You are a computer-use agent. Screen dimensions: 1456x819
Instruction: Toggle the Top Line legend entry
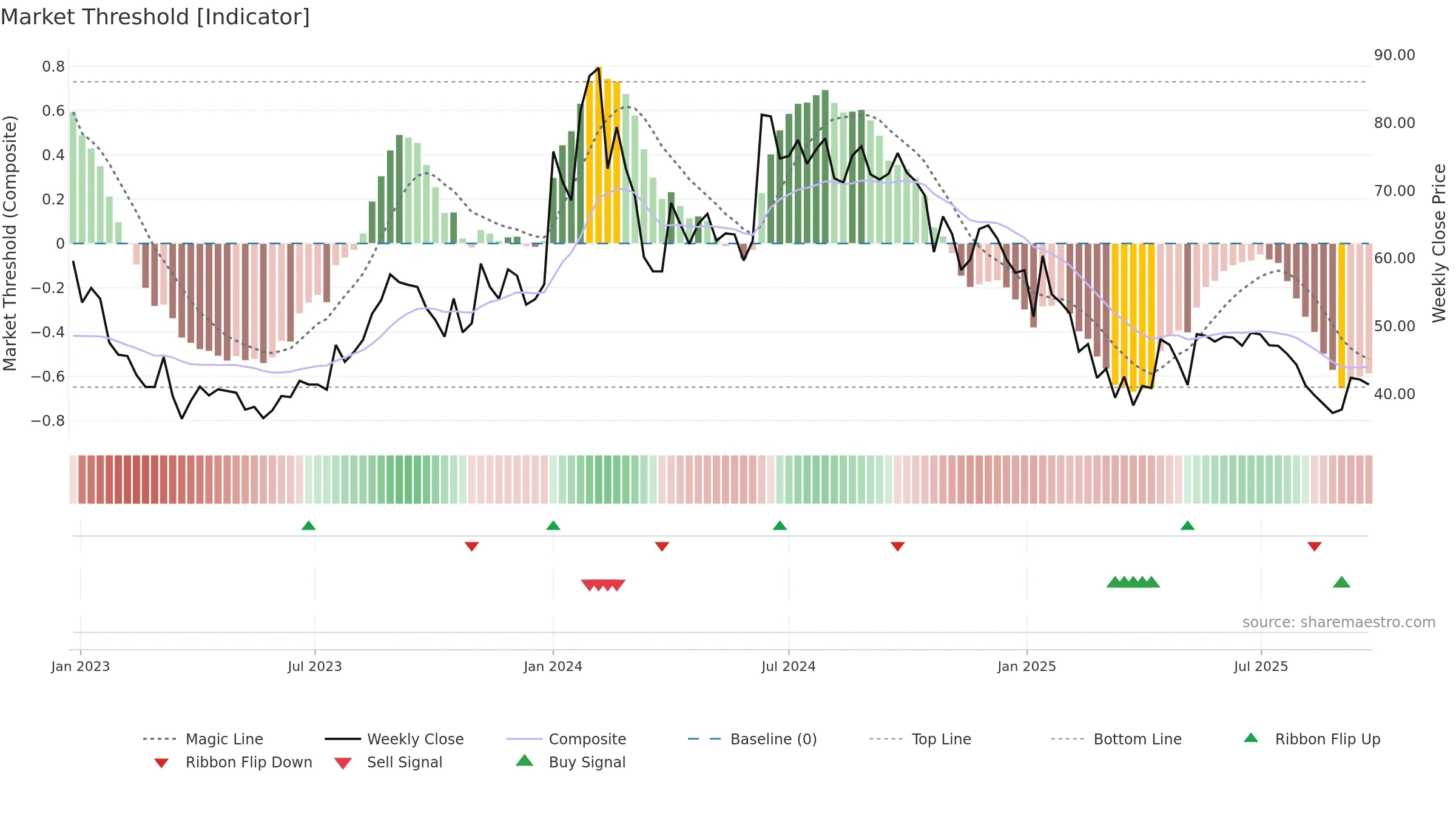pyautogui.click(x=920, y=739)
